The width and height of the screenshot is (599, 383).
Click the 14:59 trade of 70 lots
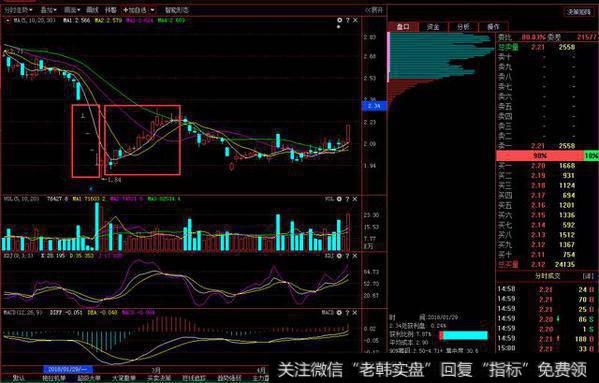pyautogui.click(x=547, y=299)
